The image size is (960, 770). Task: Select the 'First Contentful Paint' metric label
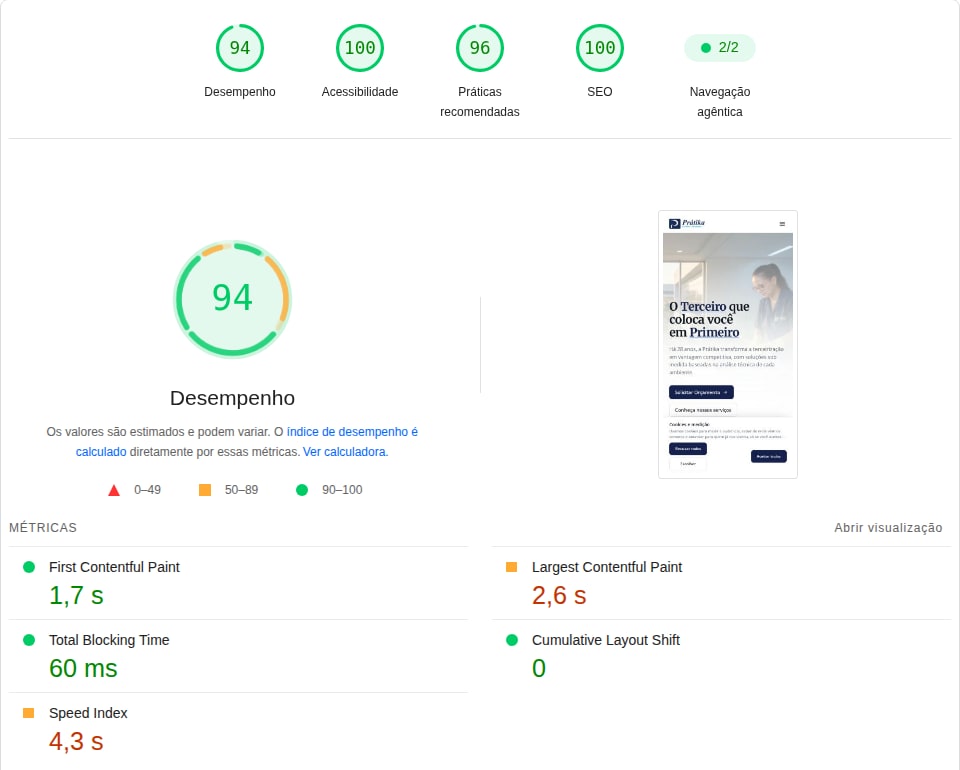click(x=114, y=567)
